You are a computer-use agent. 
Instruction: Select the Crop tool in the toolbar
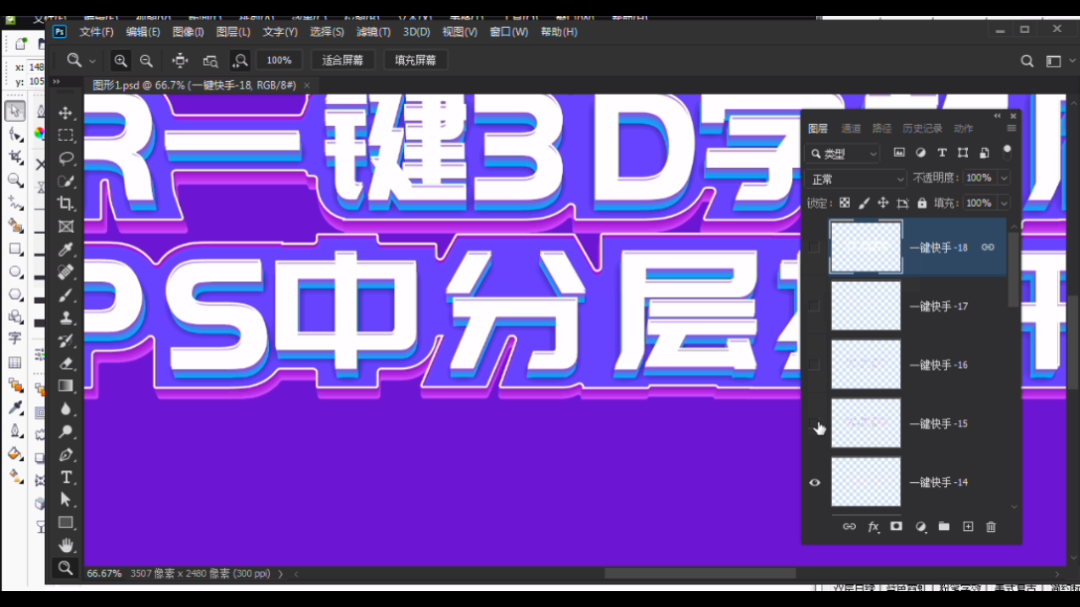pos(66,202)
